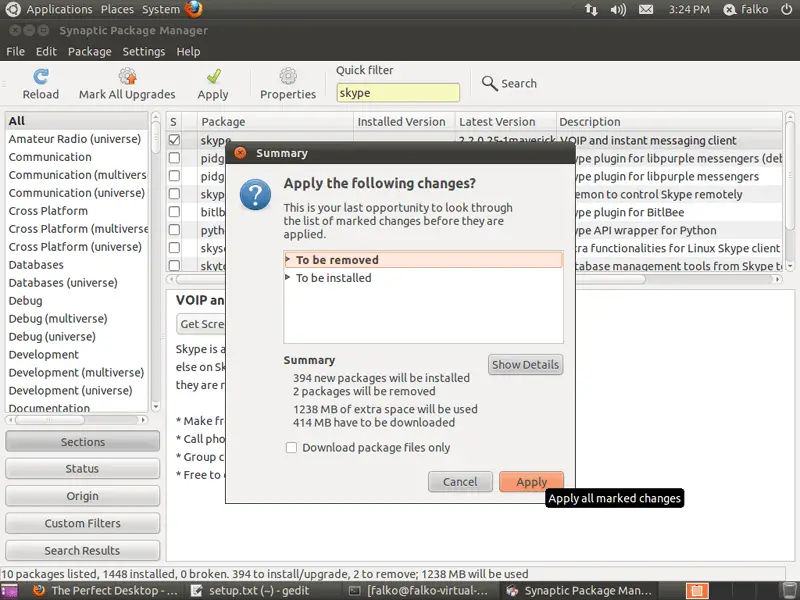Select the Synaptic Package Man... taskbar entry
The image size is (800, 600).
579,591
